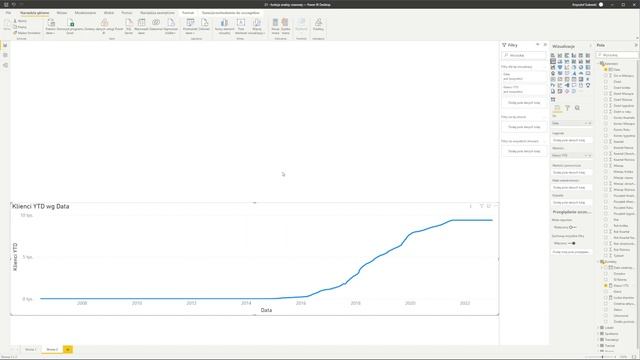This screenshot has width=640, height=360.
Task: Collapse the Wizualizacje pane with chevron
Action: [x=590, y=46]
